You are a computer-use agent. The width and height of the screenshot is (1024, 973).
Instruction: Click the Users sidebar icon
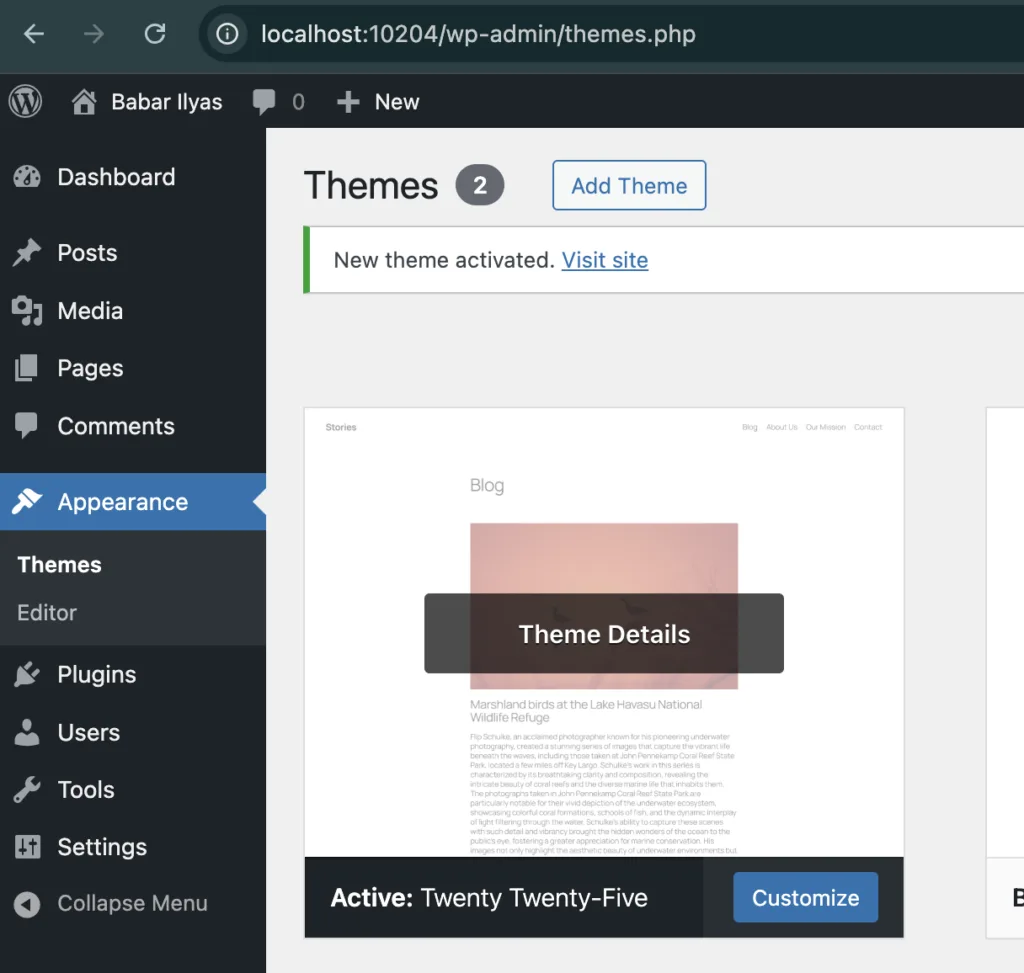pyautogui.click(x=28, y=733)
